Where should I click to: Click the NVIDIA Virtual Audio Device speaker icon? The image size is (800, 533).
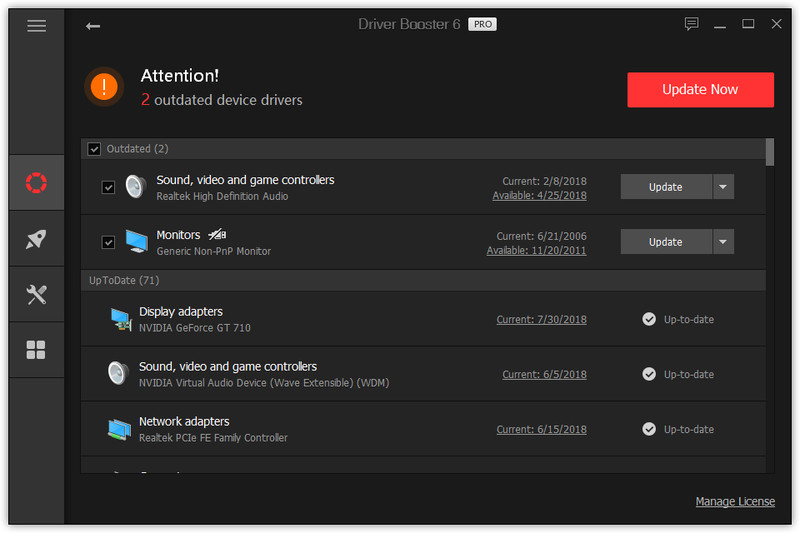coord(118,373)
